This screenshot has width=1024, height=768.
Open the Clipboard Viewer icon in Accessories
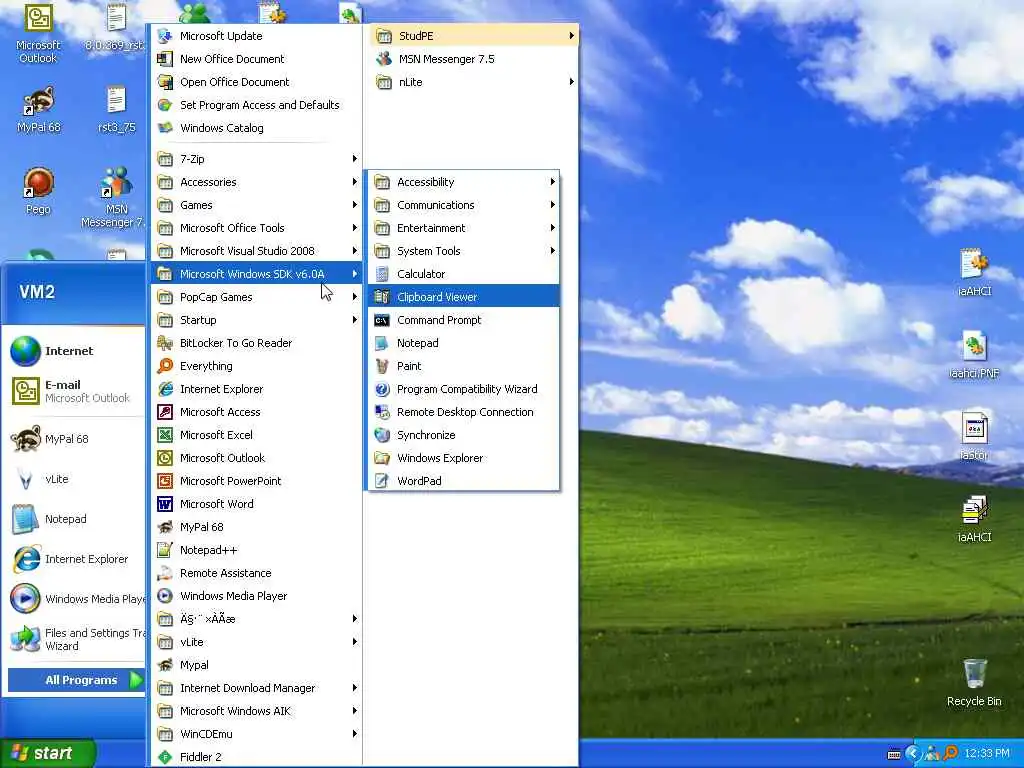tap(382, 297)
